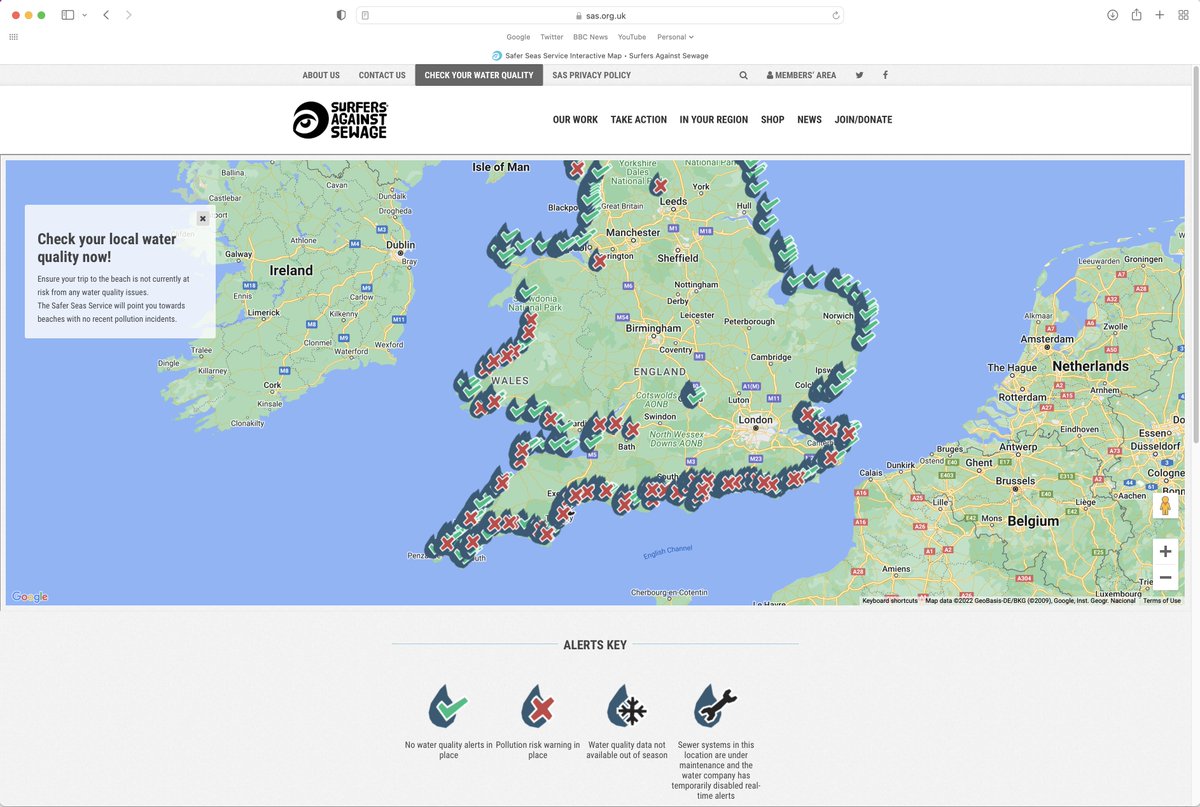The width and height of the screenshot is (1200, 807).
Task: Show the tab overview icon
Action: (x=1183, y=15)
